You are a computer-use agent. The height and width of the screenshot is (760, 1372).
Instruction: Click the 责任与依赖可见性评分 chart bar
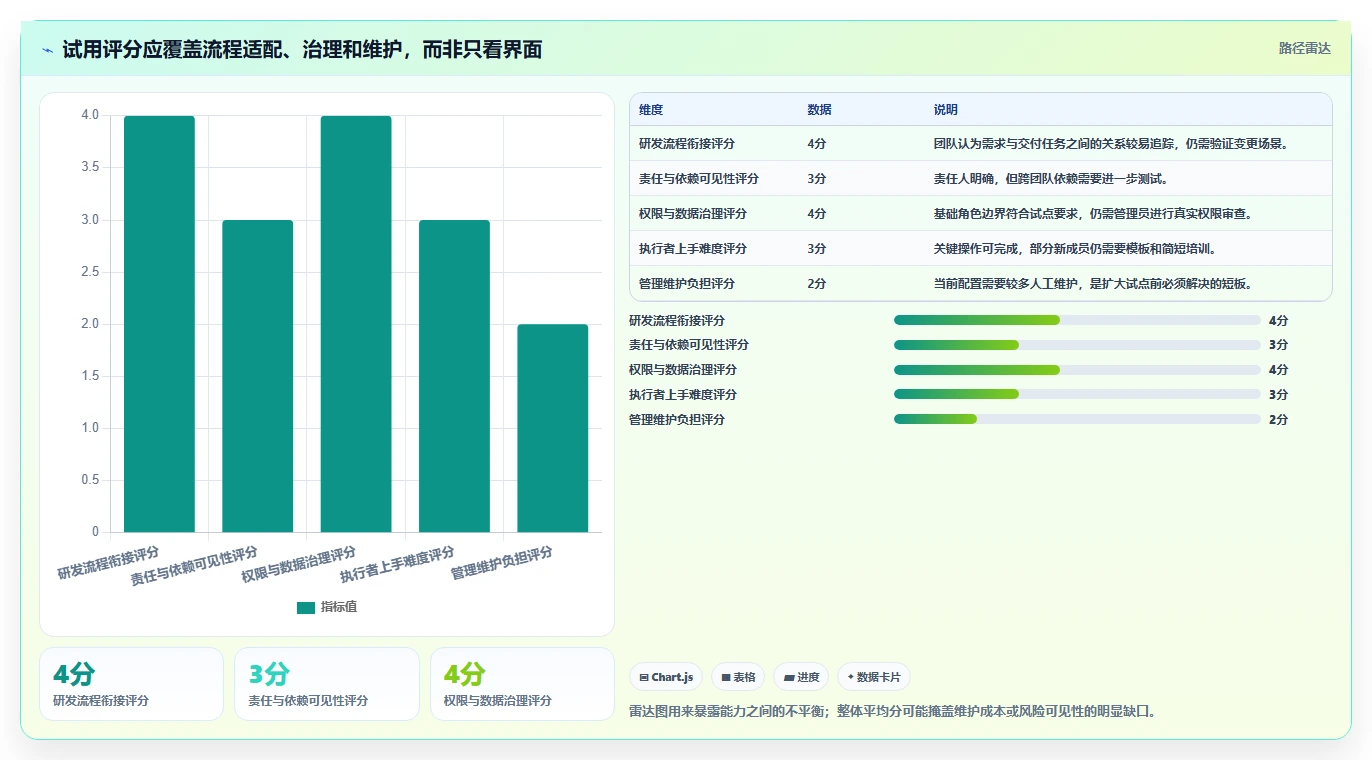point(258,376)
